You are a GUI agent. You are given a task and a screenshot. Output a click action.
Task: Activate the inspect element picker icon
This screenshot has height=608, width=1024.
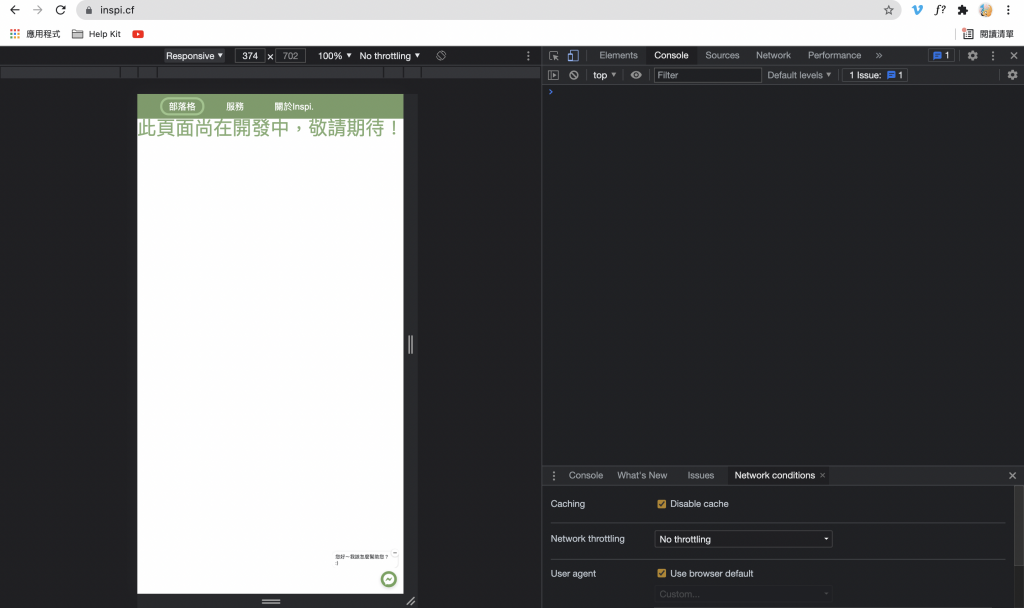click(x=554, y=56)
